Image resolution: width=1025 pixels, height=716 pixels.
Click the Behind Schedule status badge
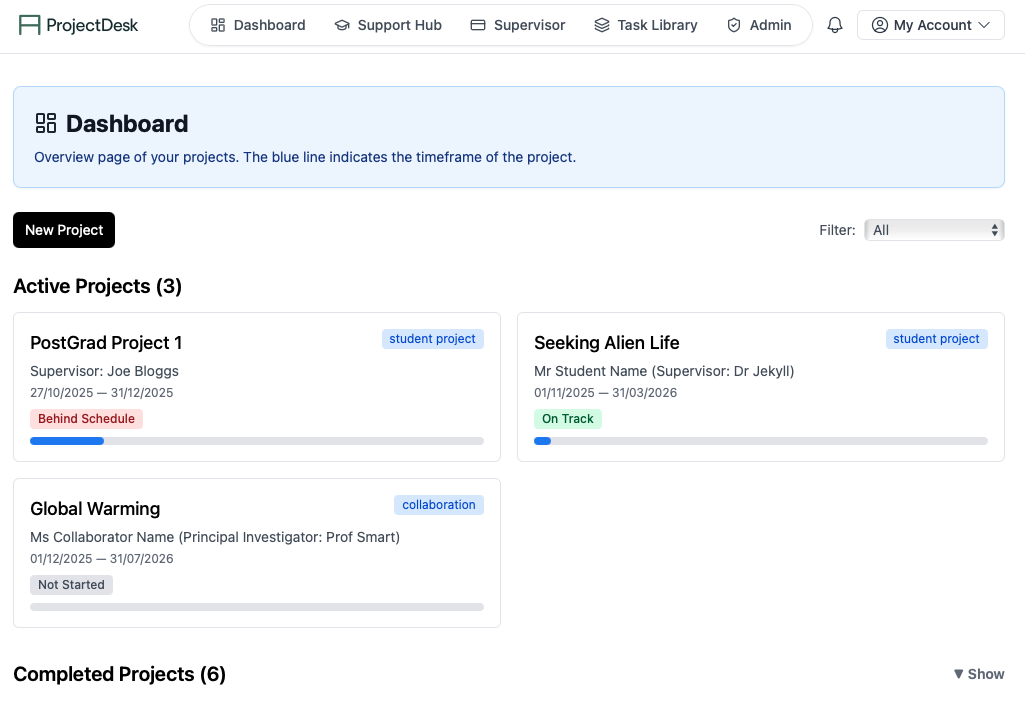tap(86, 418)
